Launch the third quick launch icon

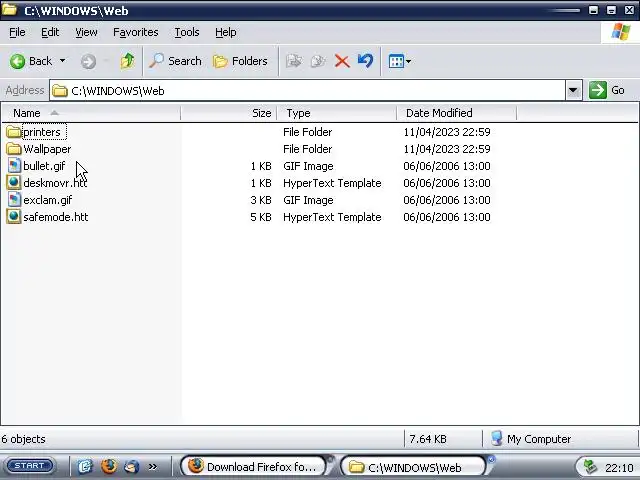coord(131,466)
